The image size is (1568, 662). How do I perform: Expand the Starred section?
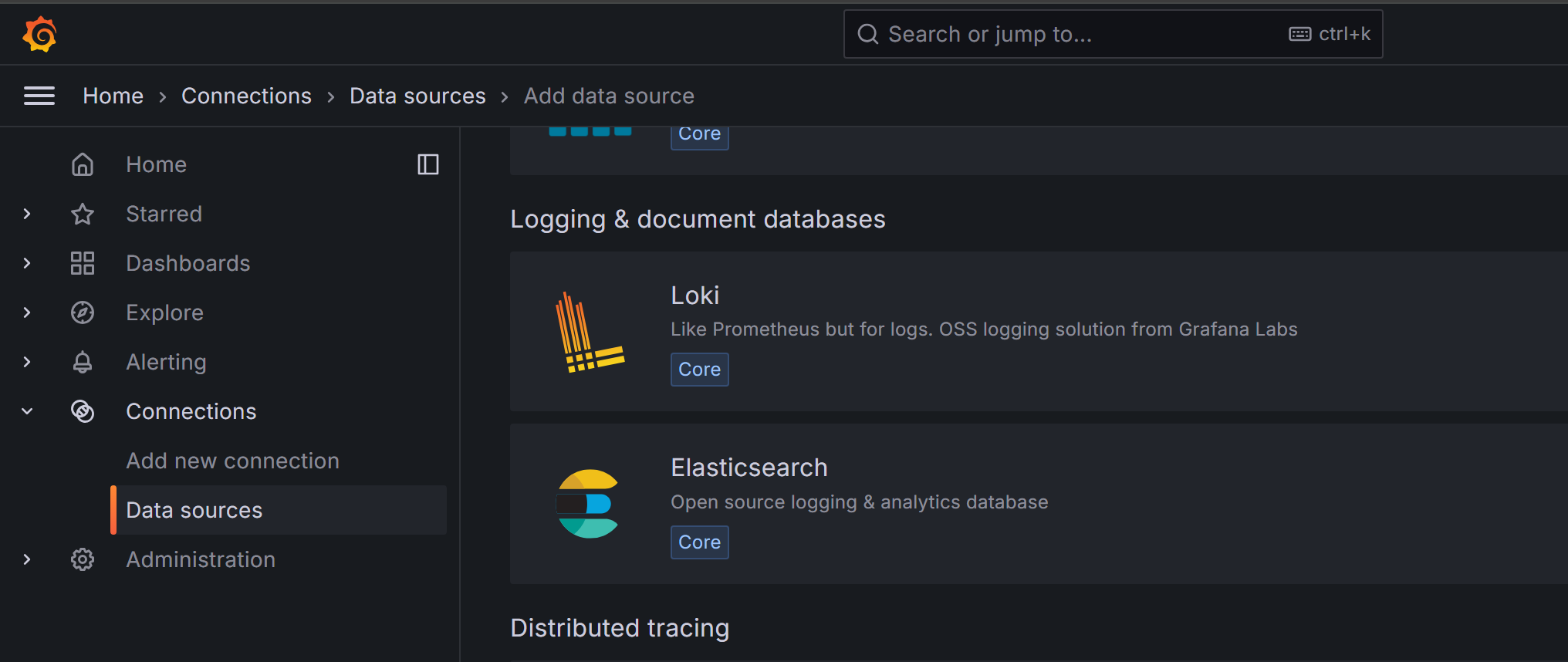[27, 214]
